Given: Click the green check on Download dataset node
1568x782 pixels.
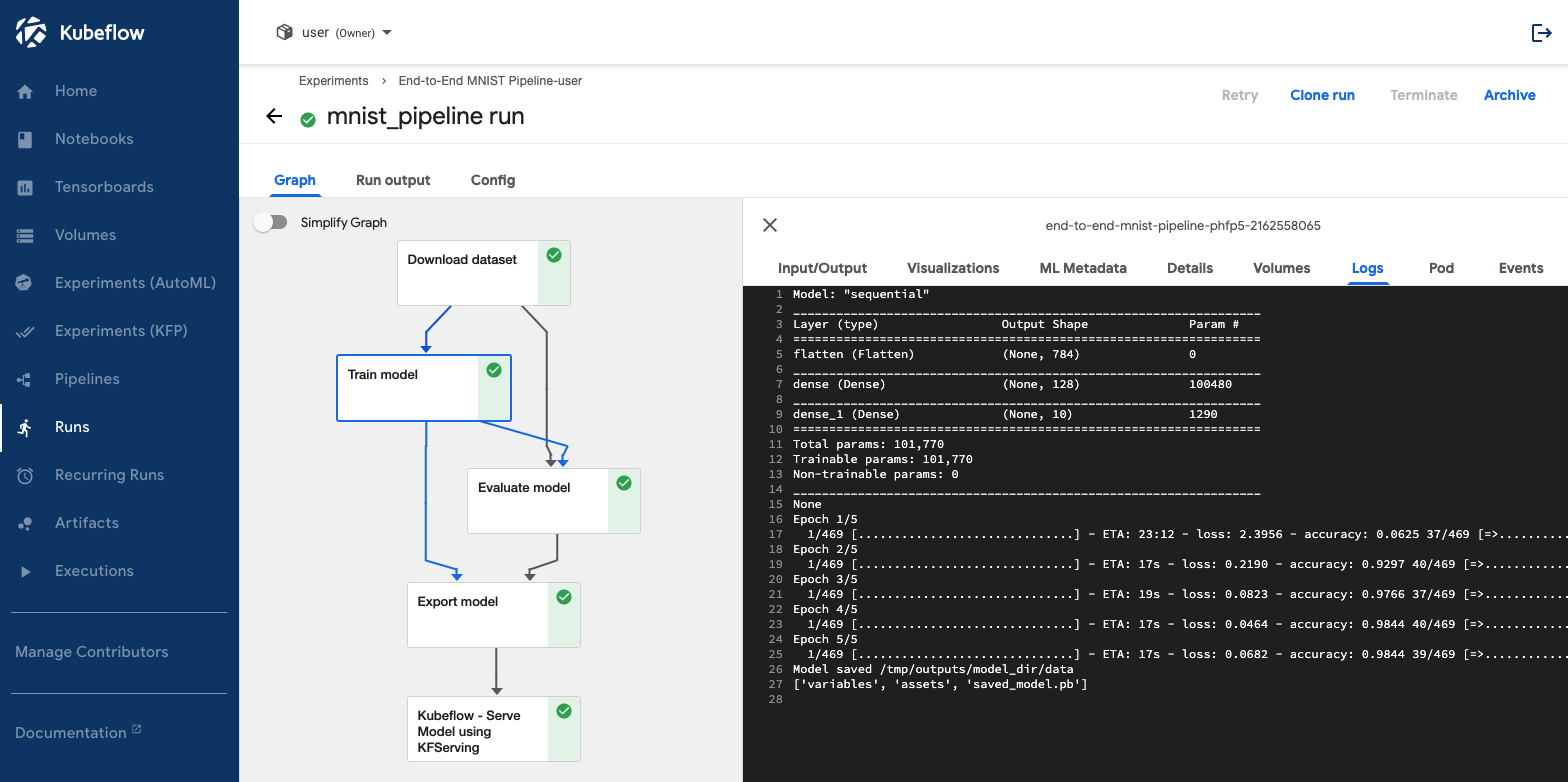Looking at the screenshot, I should pos(554,255).
